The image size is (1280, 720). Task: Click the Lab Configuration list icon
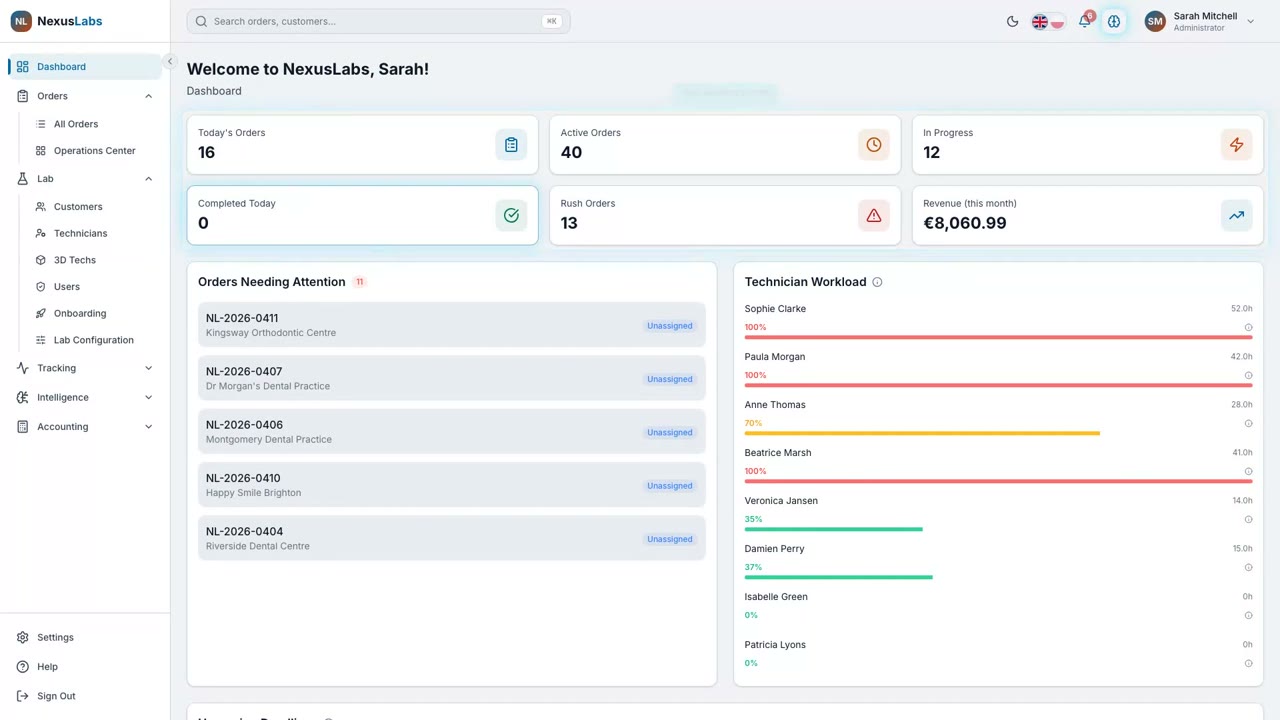coord(41,340)
